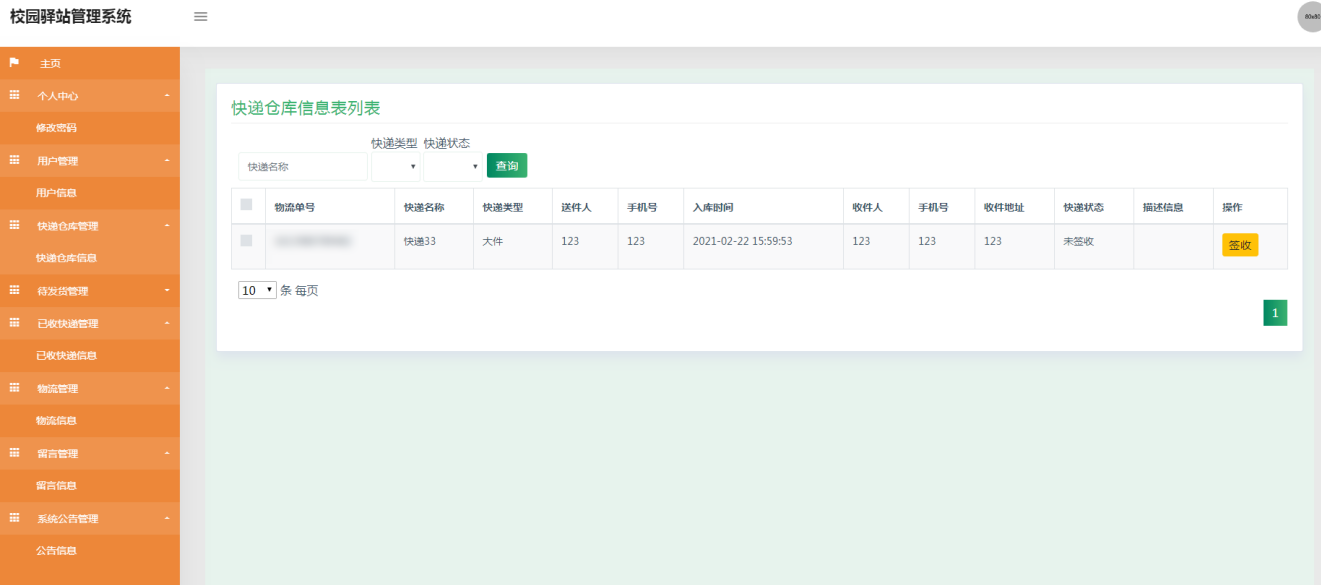Image resolution: width=1321 pixels, height=585 pixels.
Task: Click grid icon next to 个人中心
Action: point(14,95)
